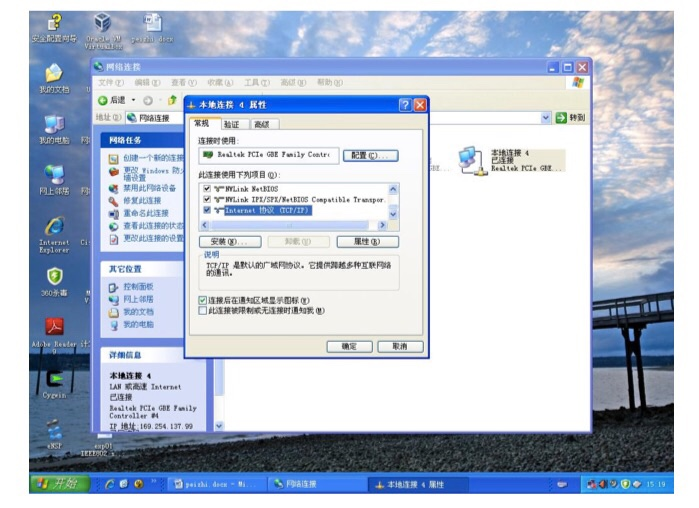Click the up-folder toolbar icon
Viewport: 699px width, 508px height.
coord(172,100)
